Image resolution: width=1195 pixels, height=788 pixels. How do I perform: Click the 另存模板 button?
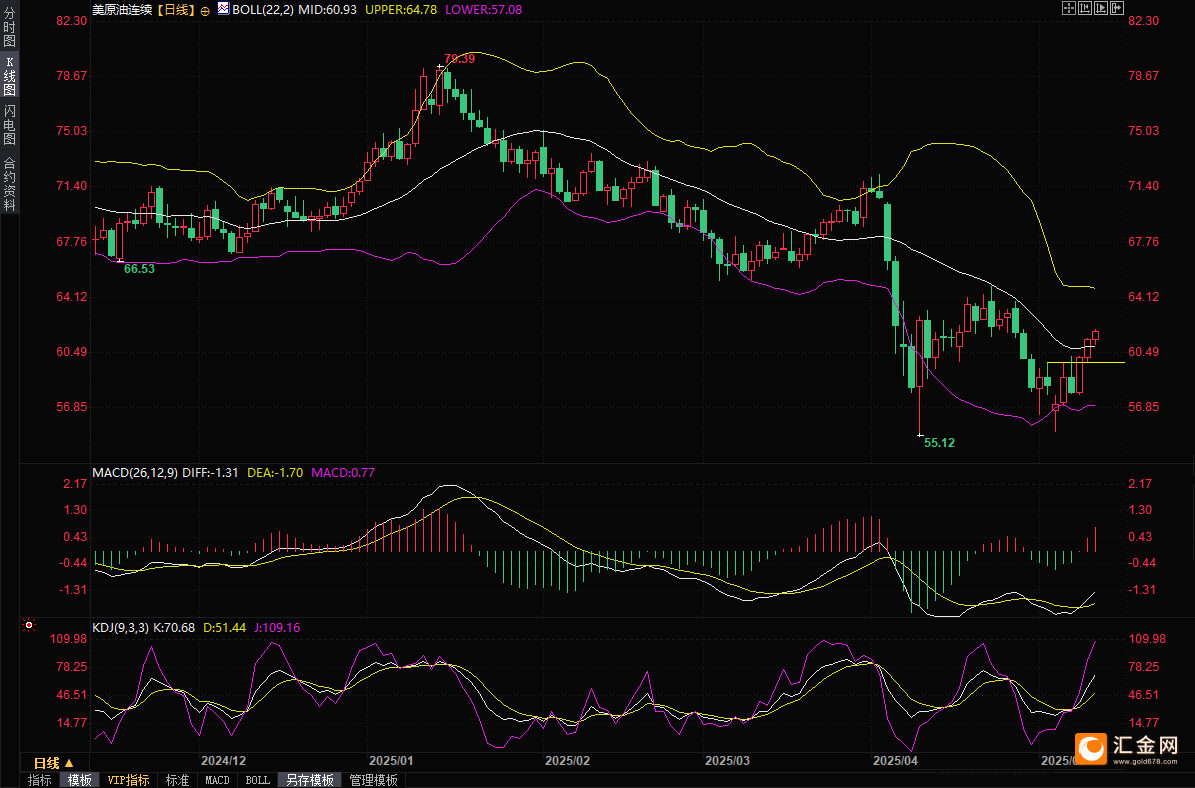308,780
